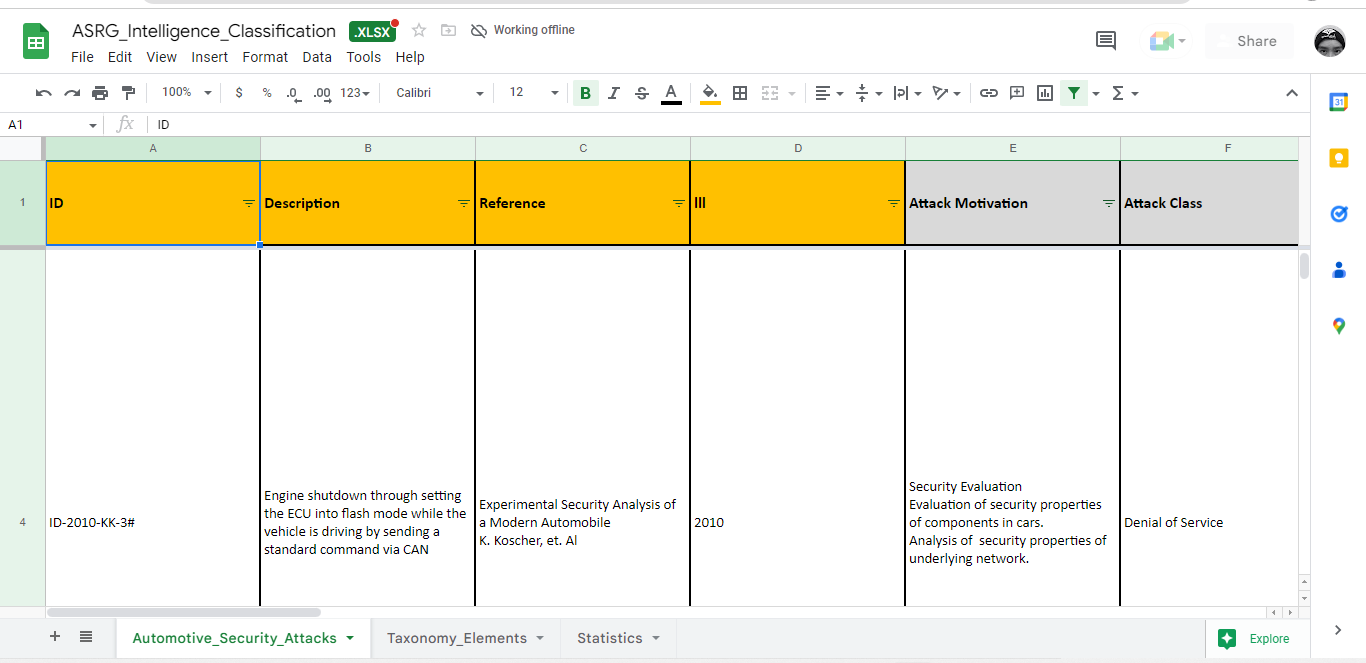Click the Redo icon

tap(72, 93)
